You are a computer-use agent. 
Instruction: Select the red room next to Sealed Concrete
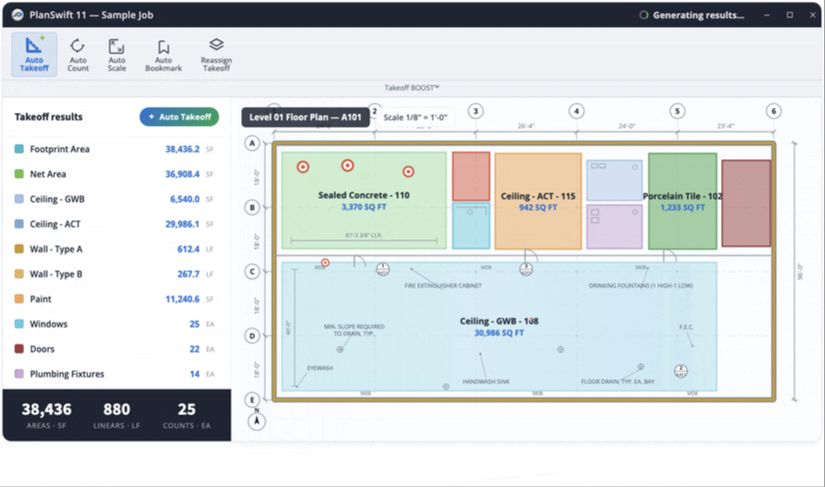[471, 176]
